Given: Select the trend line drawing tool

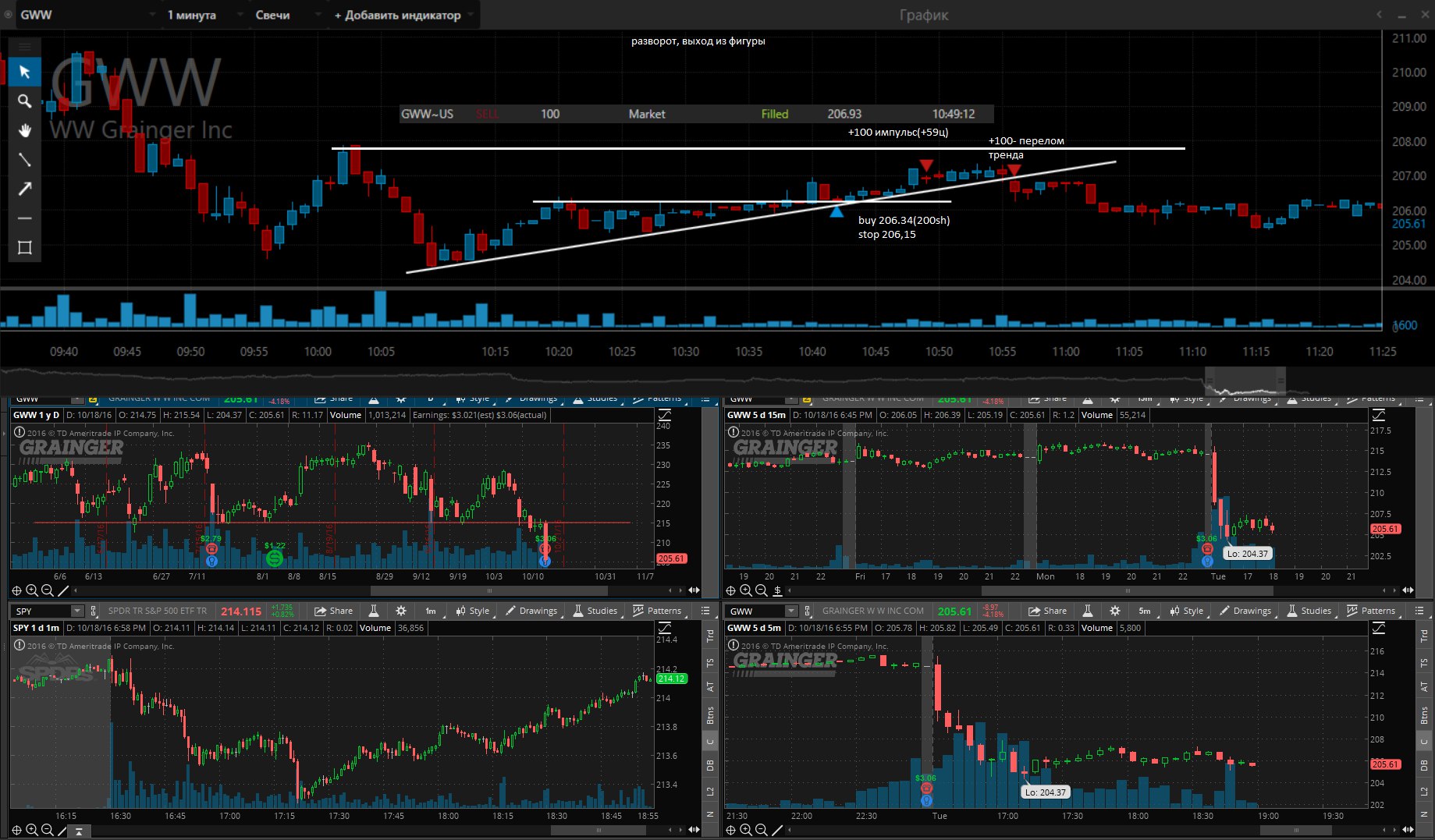Looking at the screenshot, I should click(x=24, y=159).
